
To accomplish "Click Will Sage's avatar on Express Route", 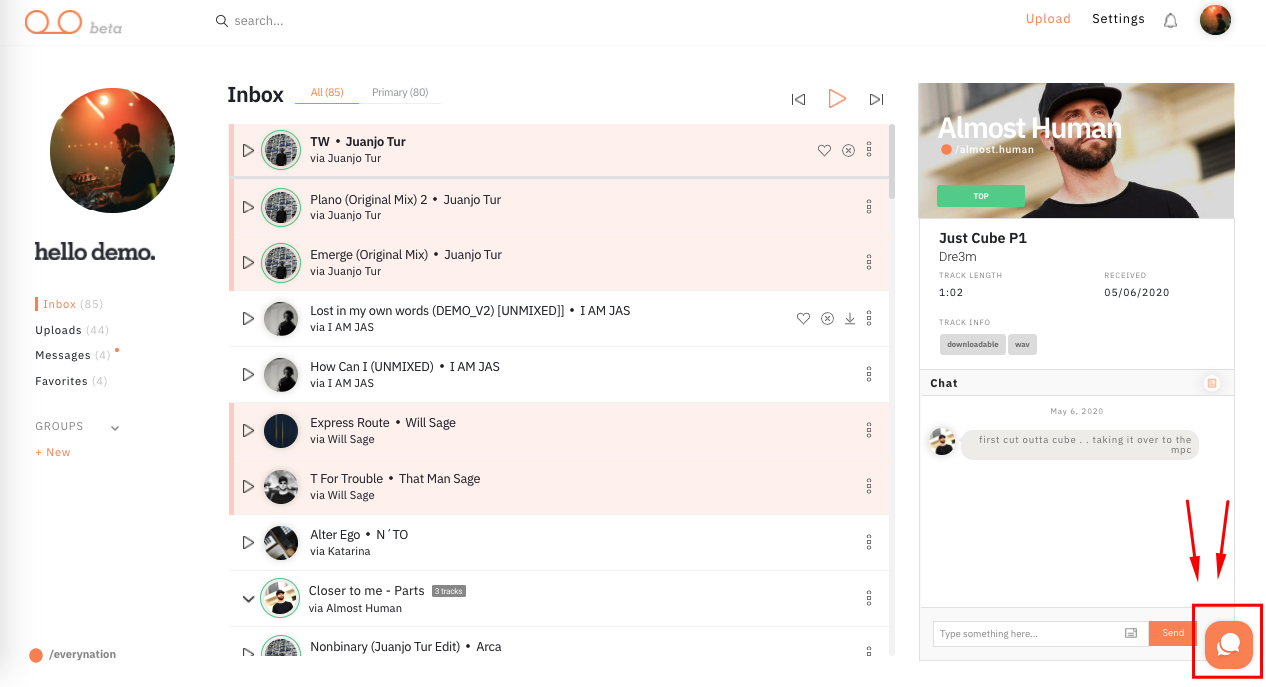I will tap(281, 431).
